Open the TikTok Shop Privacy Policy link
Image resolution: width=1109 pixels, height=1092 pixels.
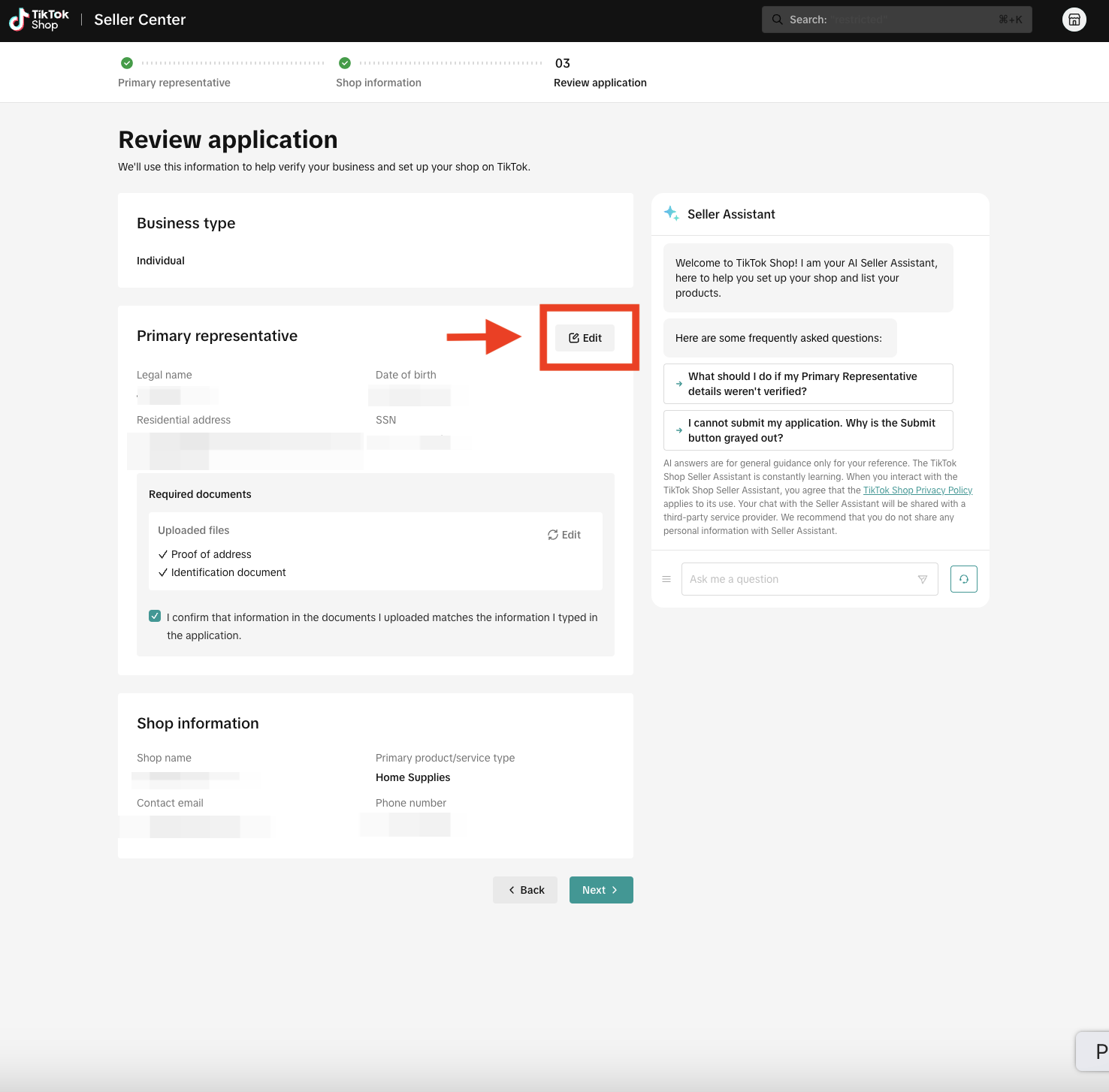[x=917, y=490]
